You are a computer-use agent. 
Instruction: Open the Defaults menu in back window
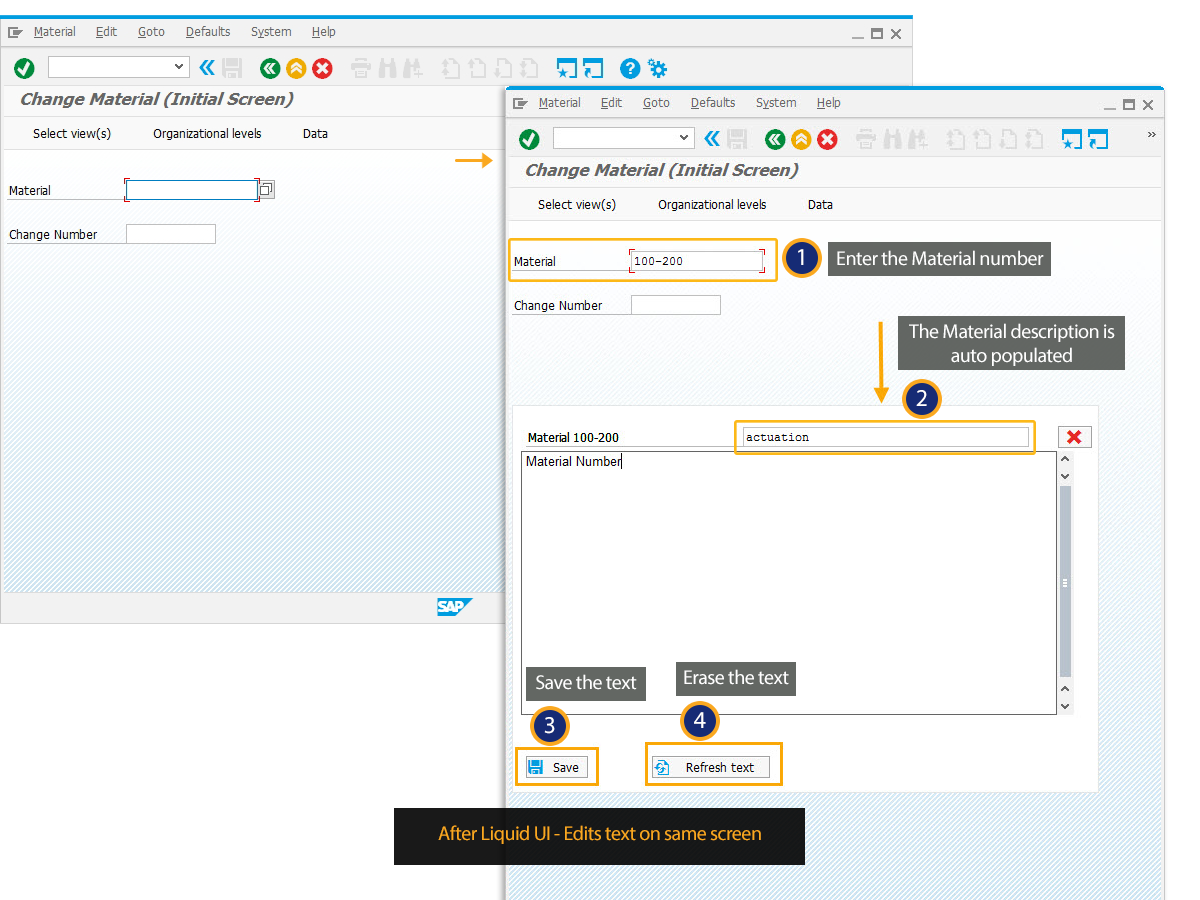coord(208,32)
